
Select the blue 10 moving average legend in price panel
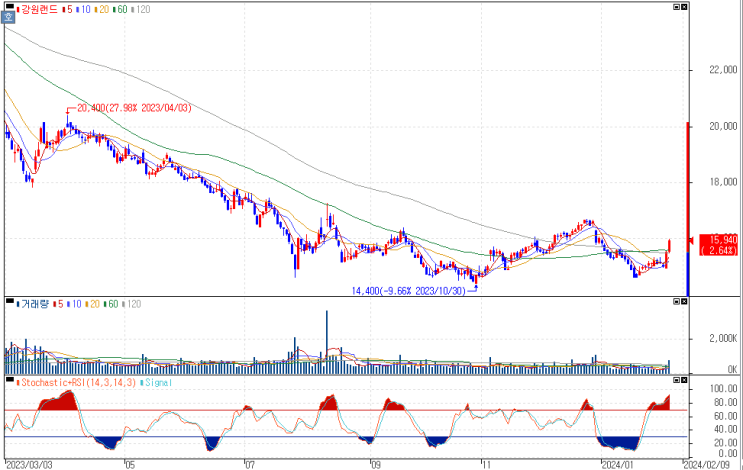85,9
